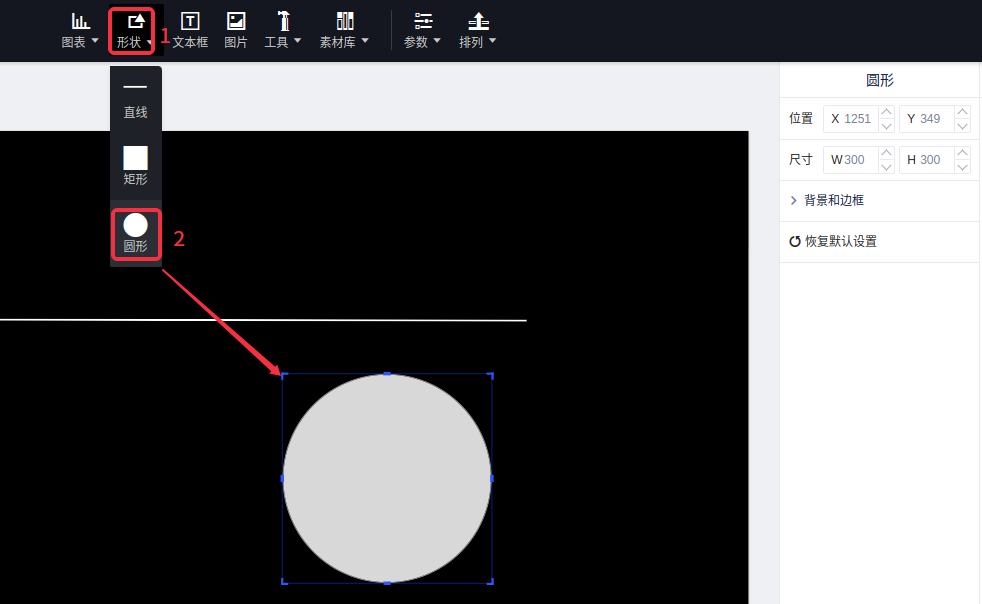Select the gray circle on canvas
This screenshot has width=982, height=604.
(x=387, y=478)
